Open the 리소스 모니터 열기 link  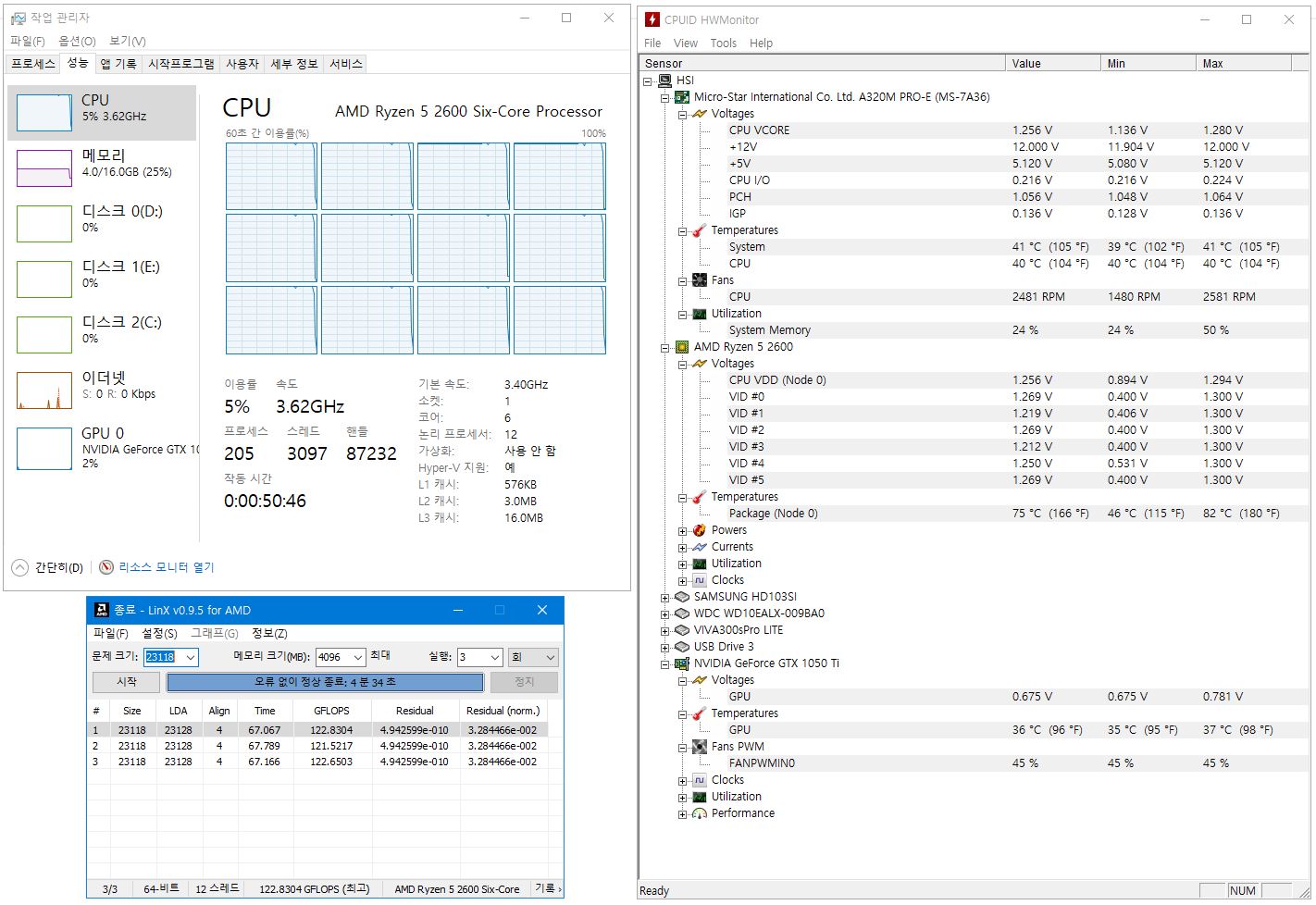[x=167, y=567]
